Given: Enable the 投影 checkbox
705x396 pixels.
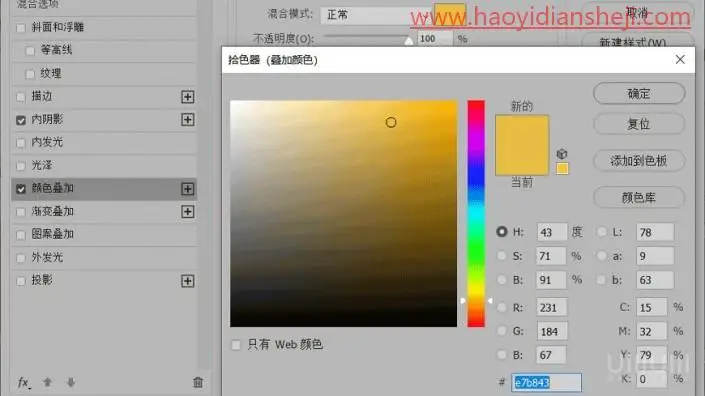Looking at the screenshot, I should tap(21, 281).
